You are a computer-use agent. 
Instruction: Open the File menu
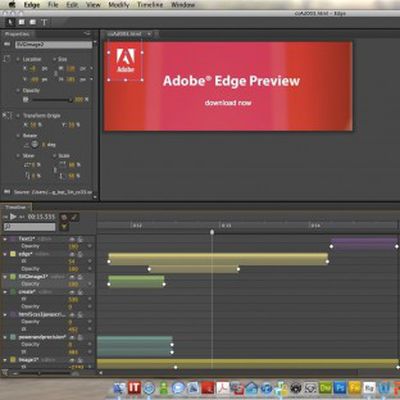tap(53, 5)
